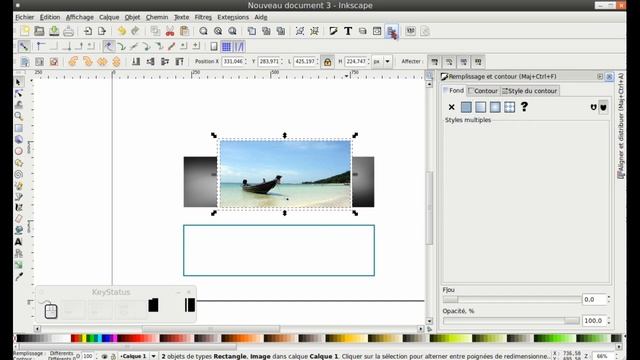Toggle snap to page border

(213, 47)
